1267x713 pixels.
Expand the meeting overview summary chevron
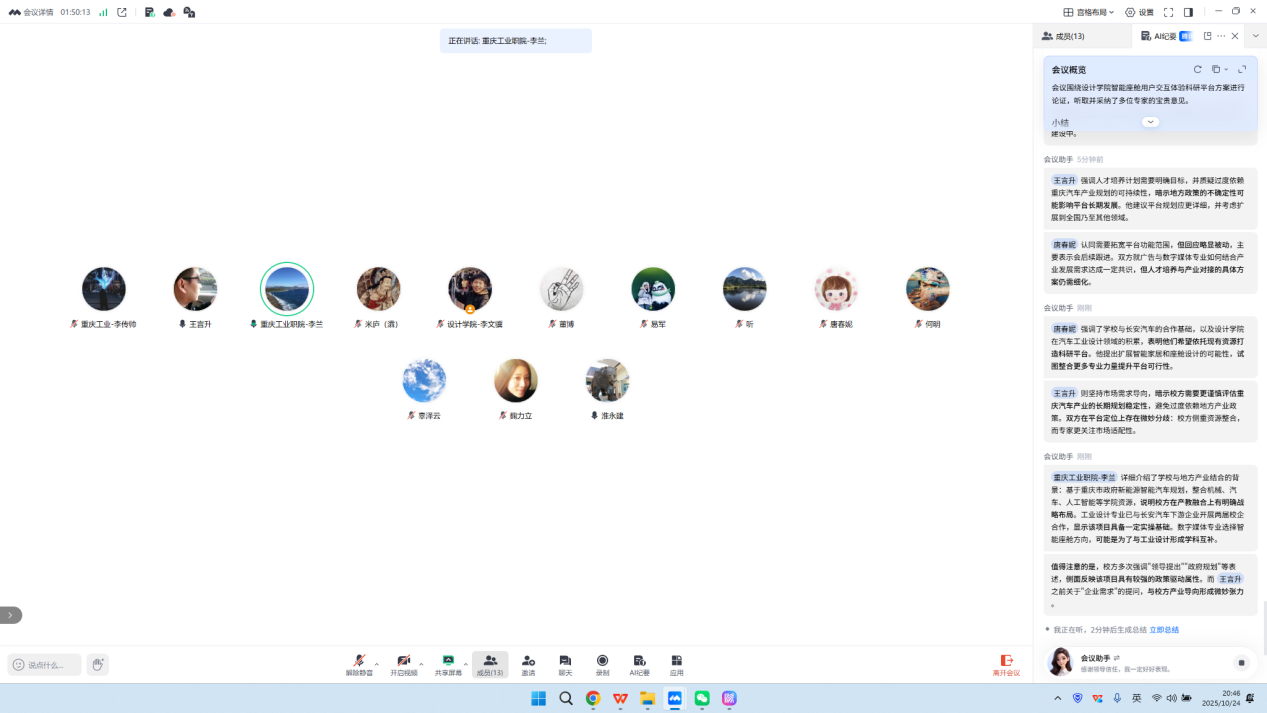click(1150, 122)
